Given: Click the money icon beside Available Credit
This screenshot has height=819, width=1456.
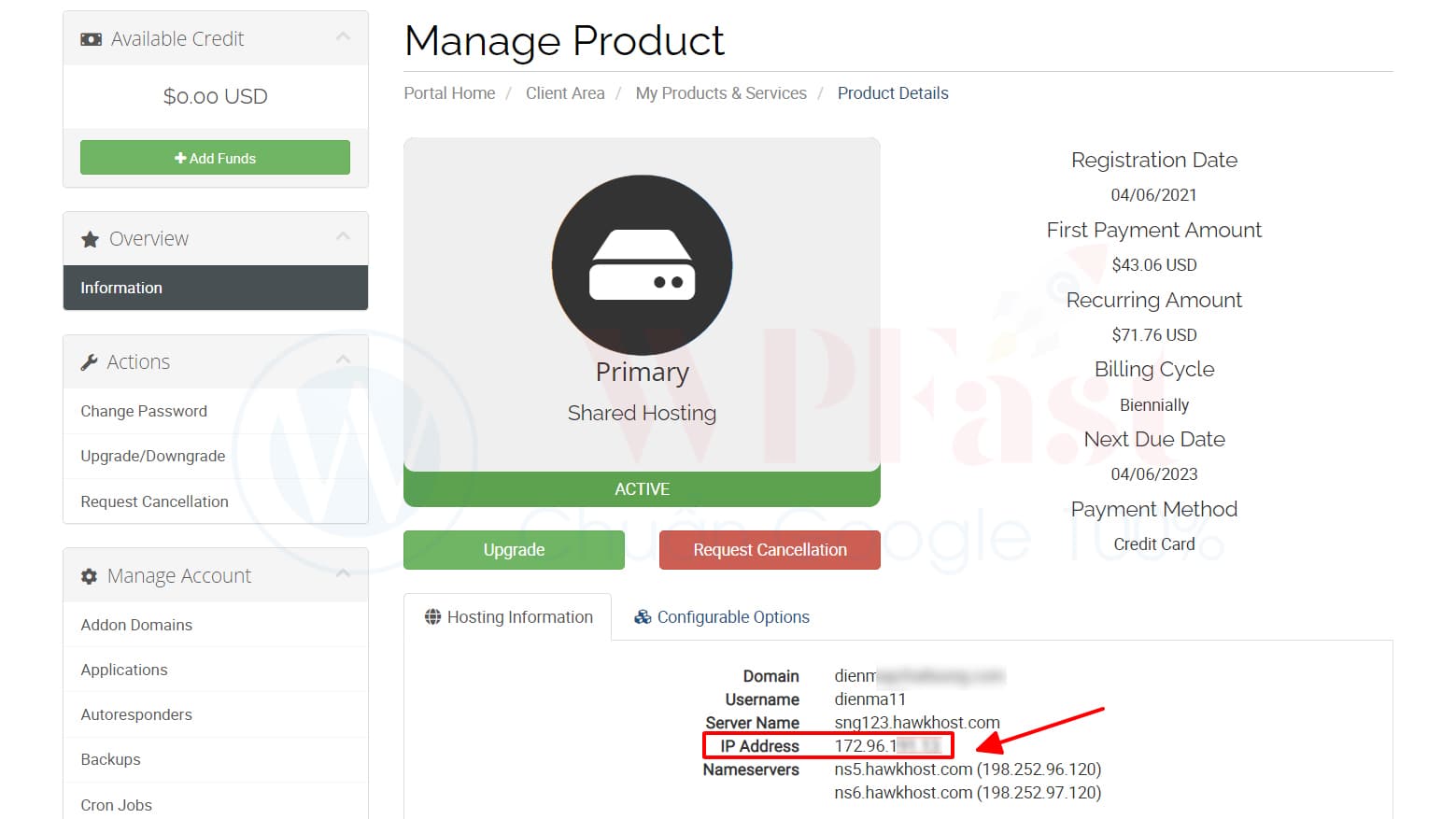Looking at the screenshot, I should [91, 39].
